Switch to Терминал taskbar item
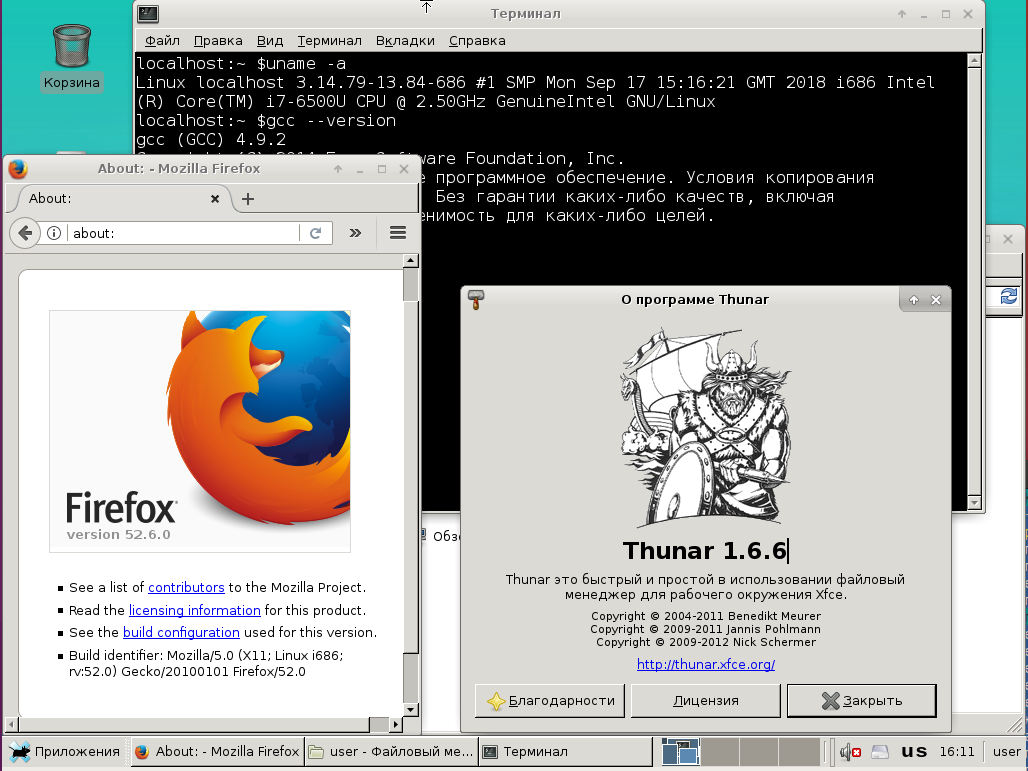Viewport: 1028px width, 771px height. tap(565, 751)
